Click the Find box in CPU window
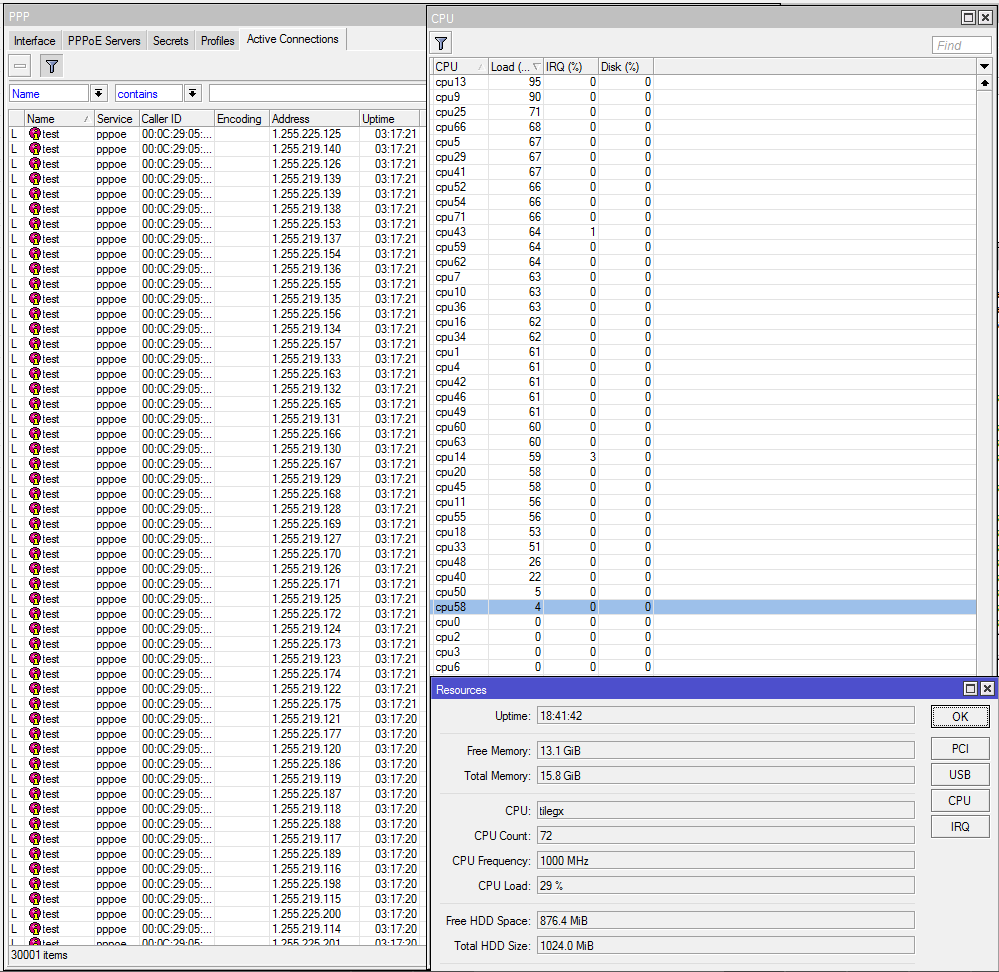This screenshot has width=999, height=972. 961,45
